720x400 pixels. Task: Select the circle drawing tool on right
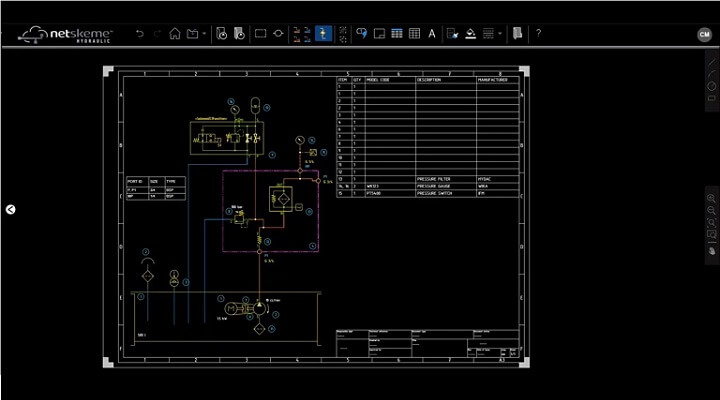(711, 86)
